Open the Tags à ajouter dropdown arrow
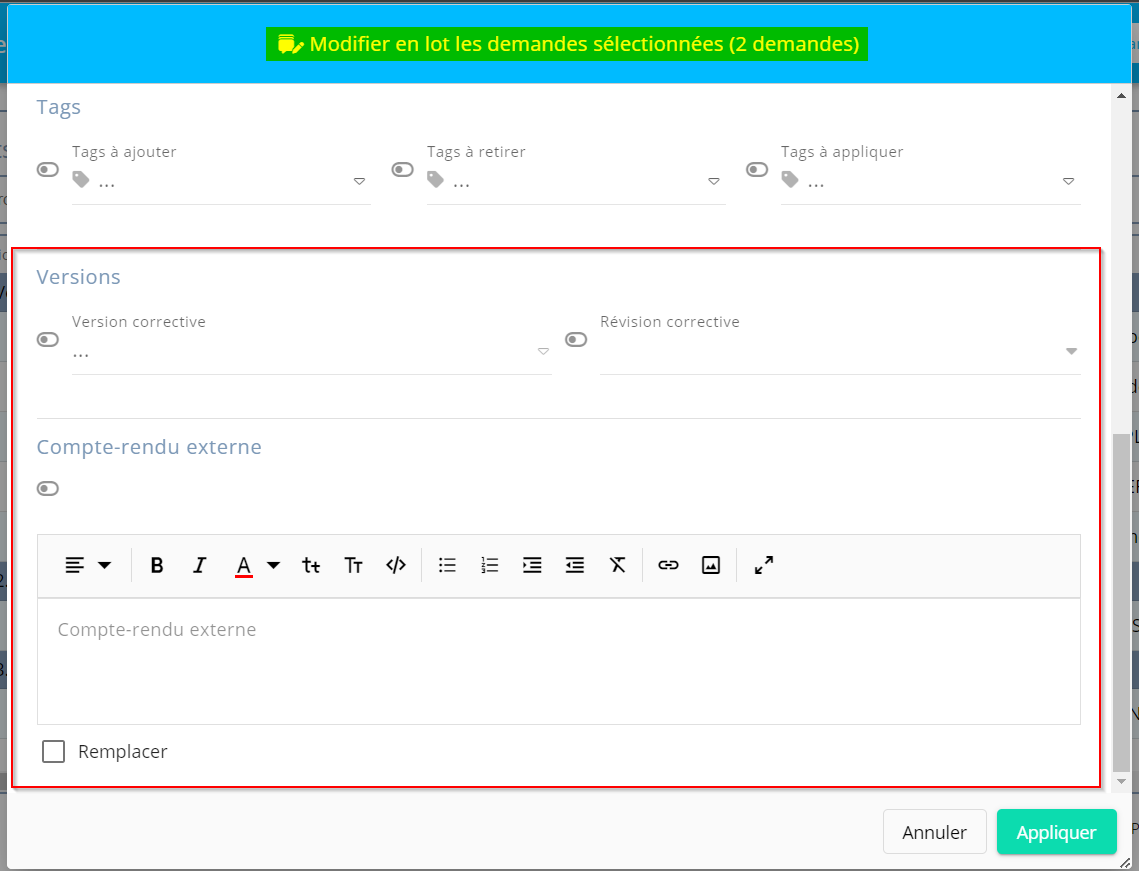This screenshot has height=871, width=1139. [359, 182]
